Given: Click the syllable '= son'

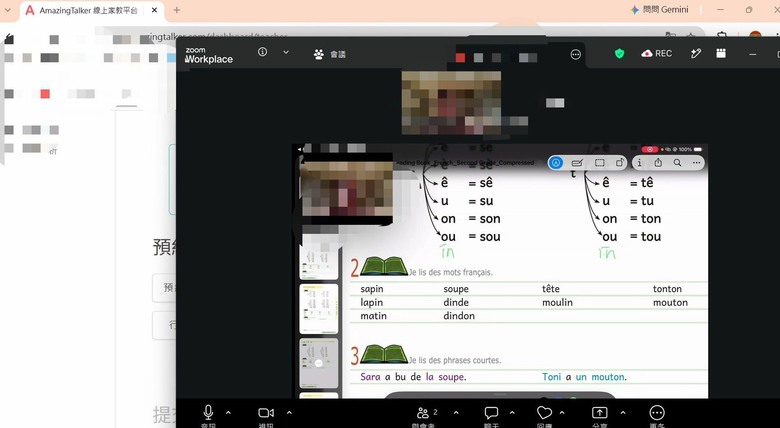Looking at the screenshot, I should (485, 219).
